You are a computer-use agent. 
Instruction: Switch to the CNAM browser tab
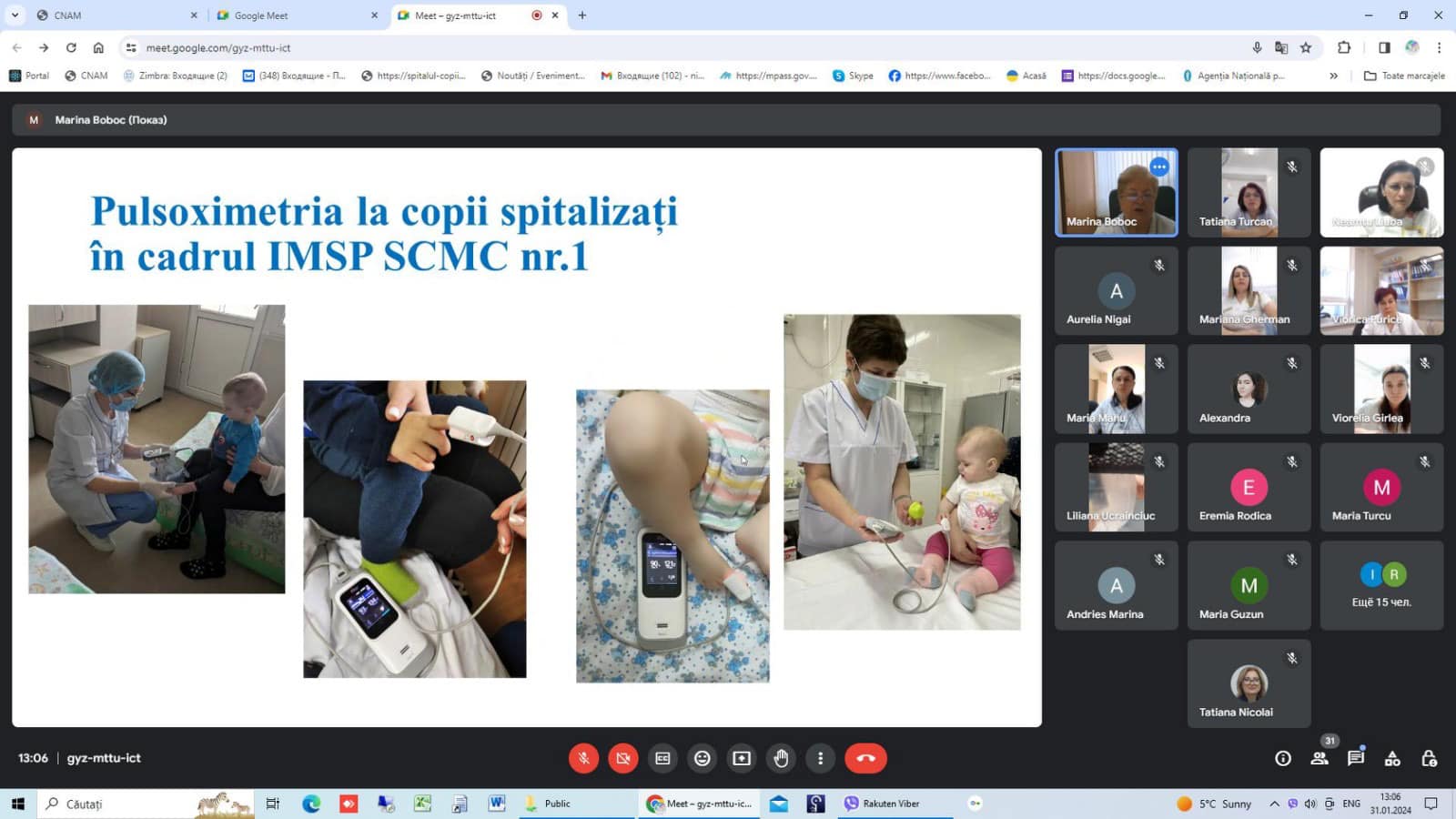(x=109, y=15)
